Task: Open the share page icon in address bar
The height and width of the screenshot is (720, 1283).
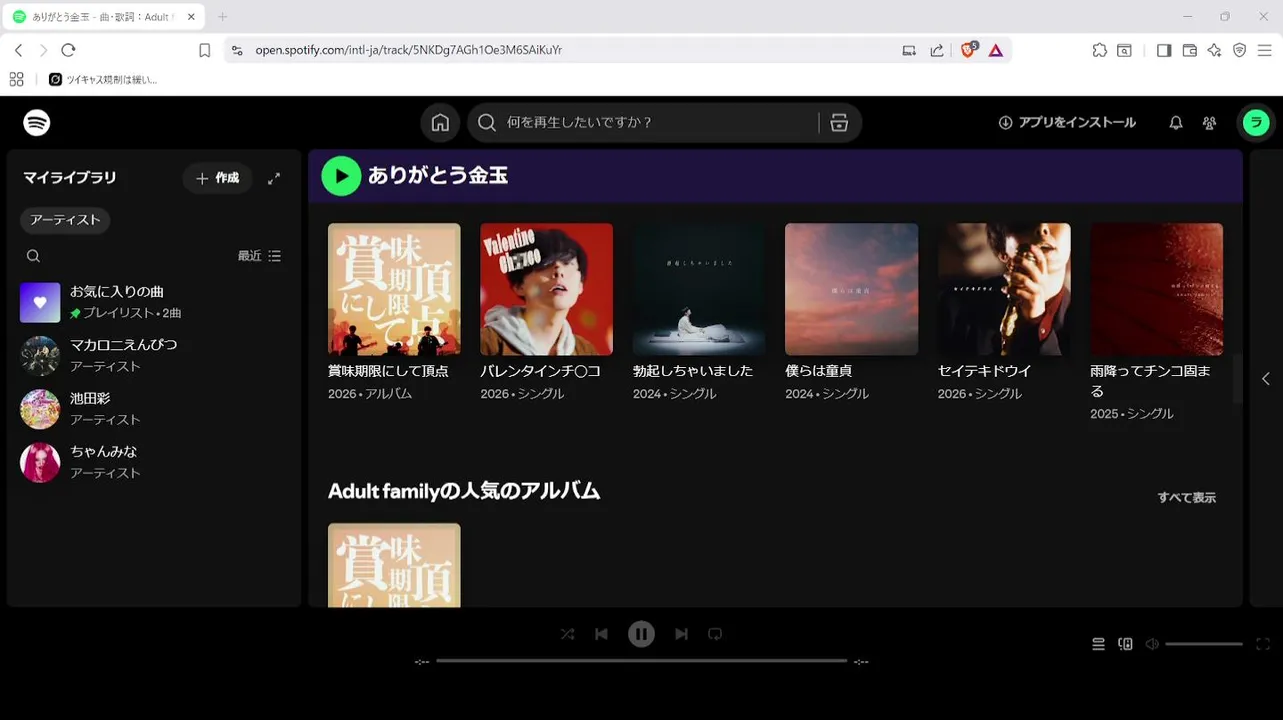Action: tap(937, 50)
